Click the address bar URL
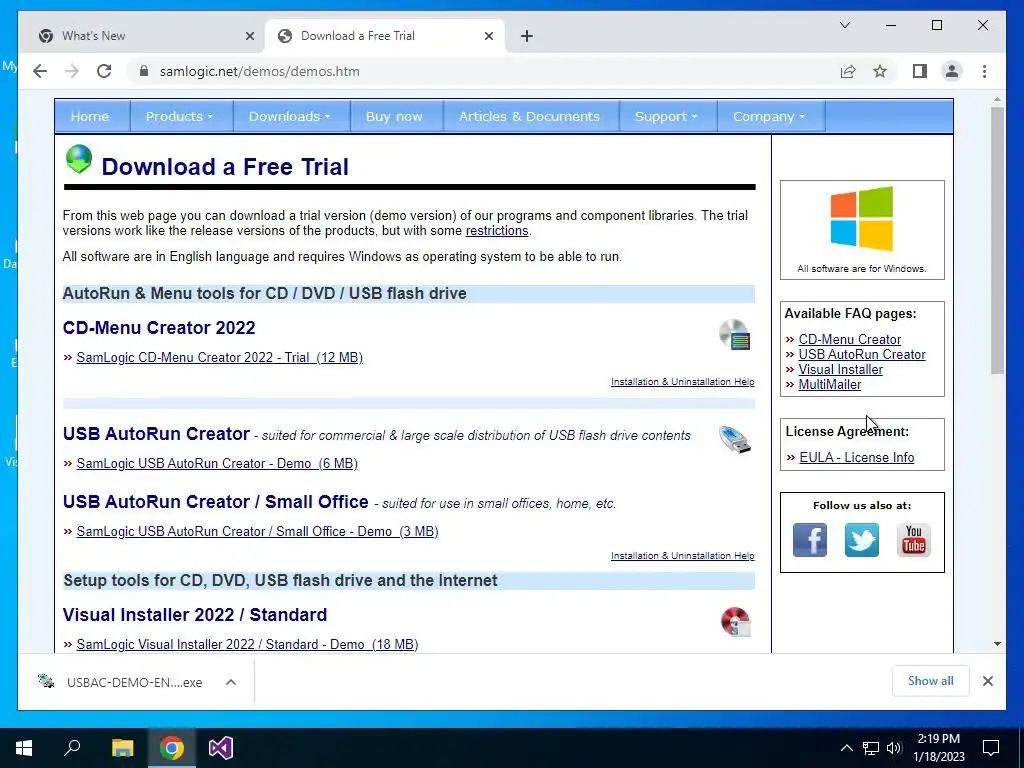The image size is (1024, 768). [x=259, y=71]
